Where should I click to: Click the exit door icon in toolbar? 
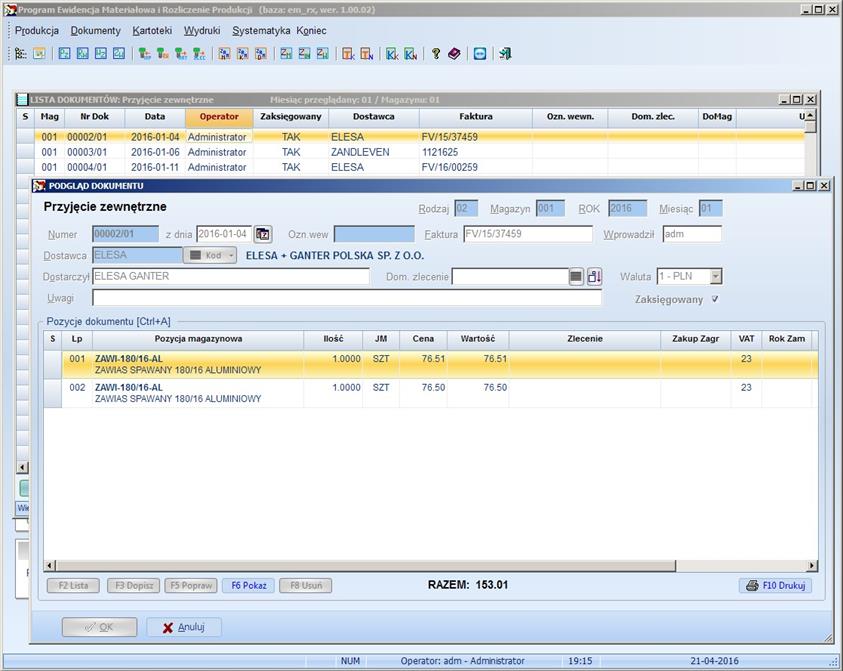tap(505, 54)
